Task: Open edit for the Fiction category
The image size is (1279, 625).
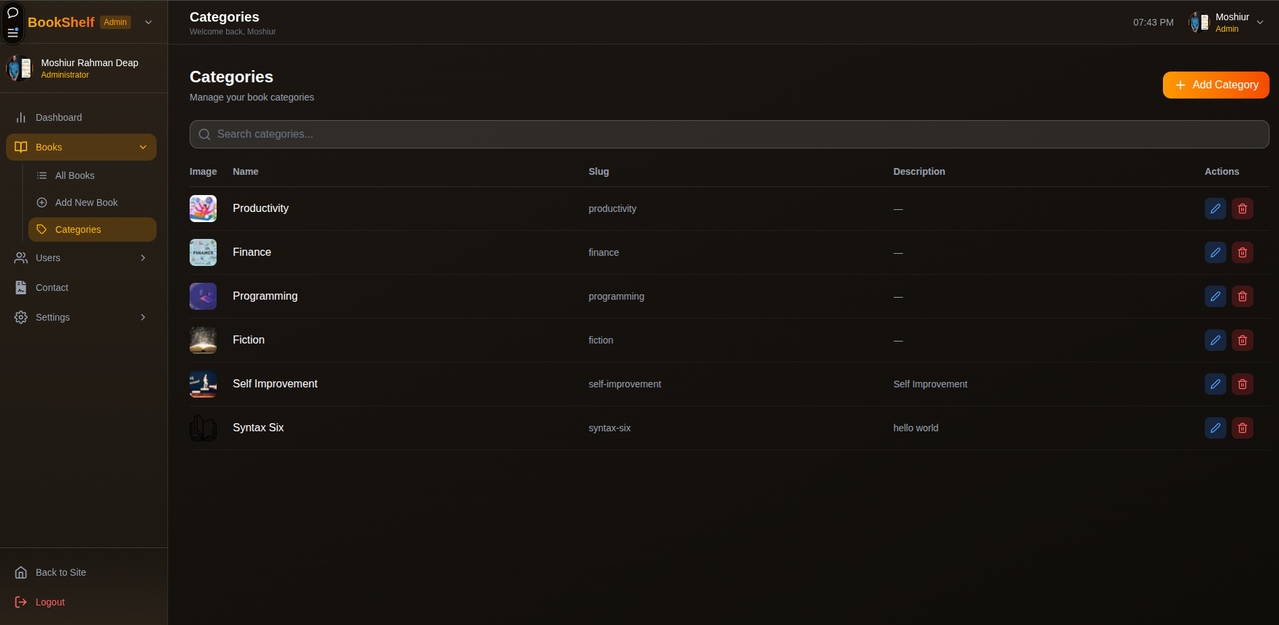Action: point(1215,340)
